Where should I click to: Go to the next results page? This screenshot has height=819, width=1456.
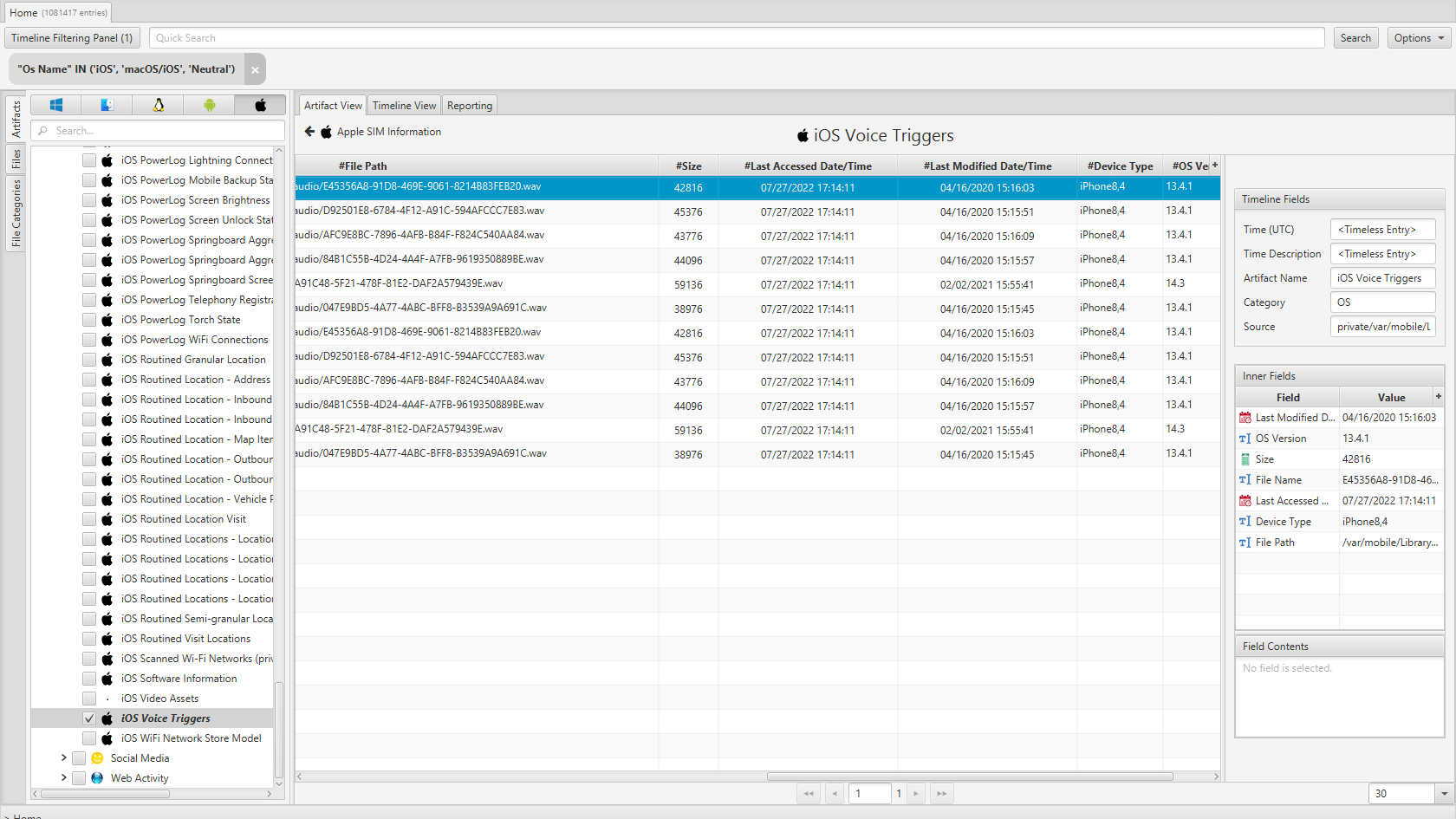pyautogui.click(x=915, y=793)
